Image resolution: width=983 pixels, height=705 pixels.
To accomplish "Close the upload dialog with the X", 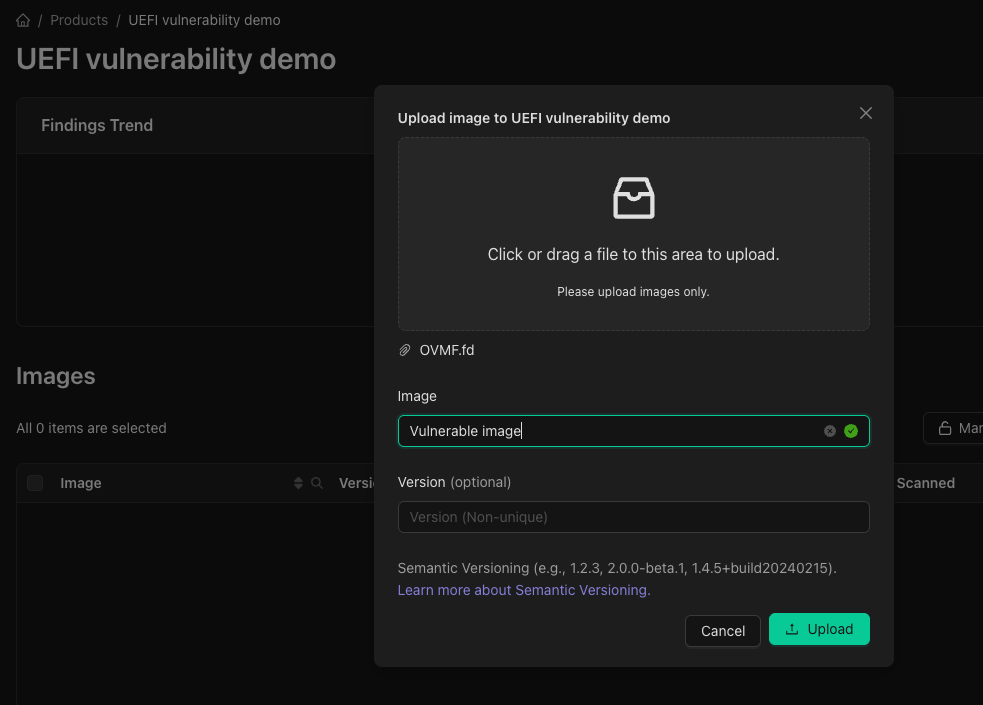I will pyautogui.click(x=865, y=113).
